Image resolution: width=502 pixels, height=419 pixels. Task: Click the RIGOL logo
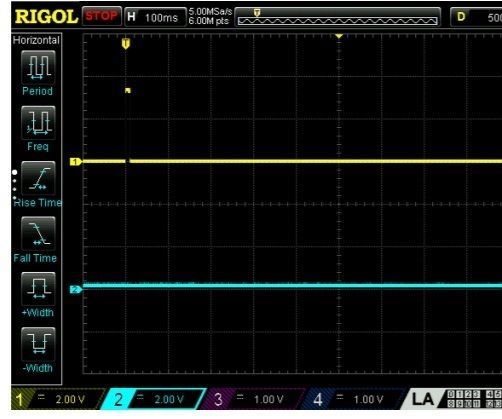click(46, 17)
